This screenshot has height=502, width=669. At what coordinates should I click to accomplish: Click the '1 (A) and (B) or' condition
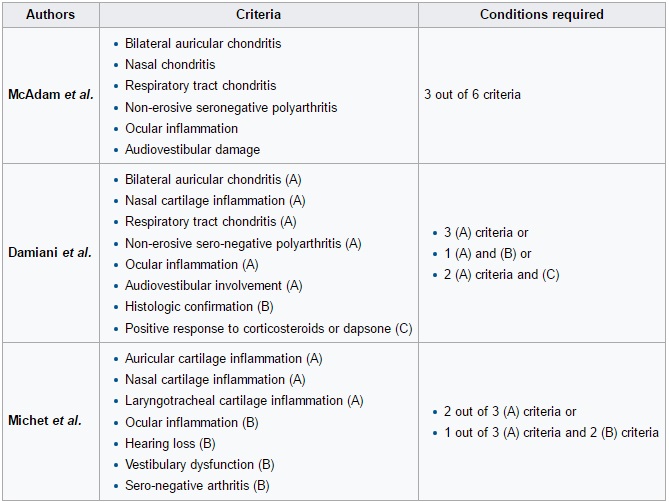coord(487,254)
